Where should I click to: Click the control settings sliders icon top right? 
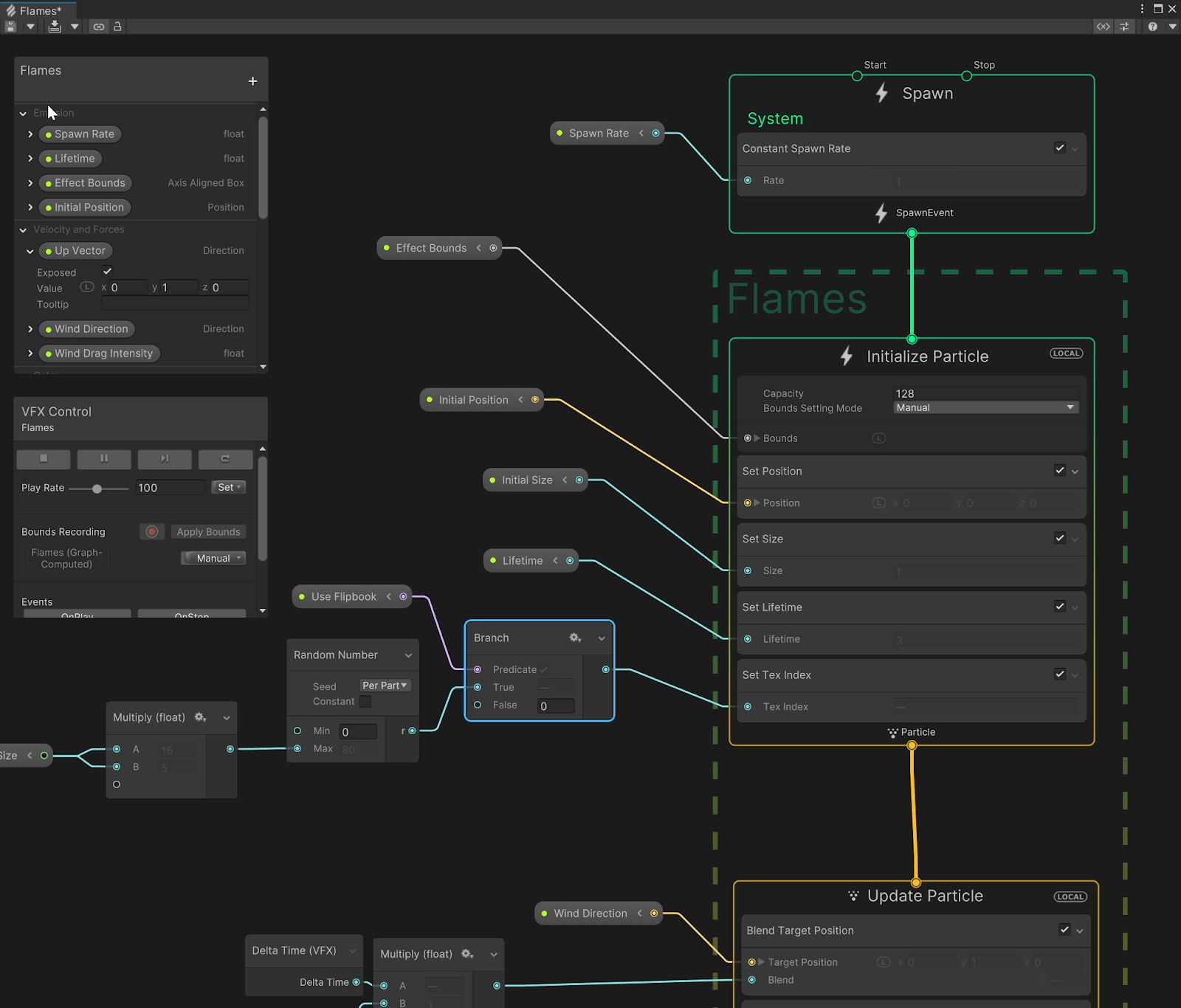pyautogui.click(x=1125, y=26)
